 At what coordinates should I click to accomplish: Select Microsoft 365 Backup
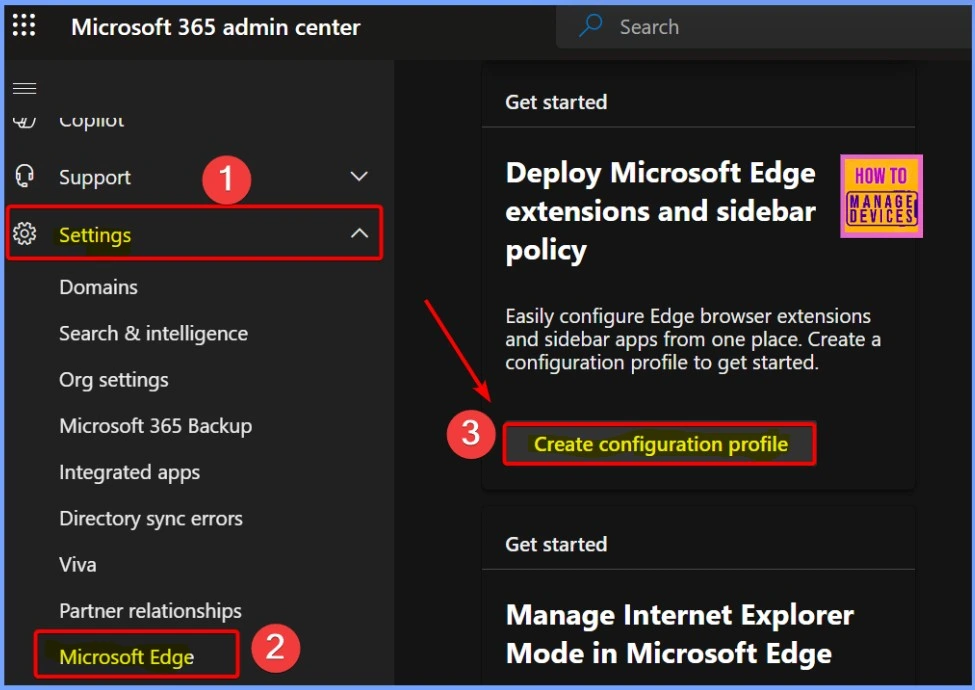(x=155, y=426)
